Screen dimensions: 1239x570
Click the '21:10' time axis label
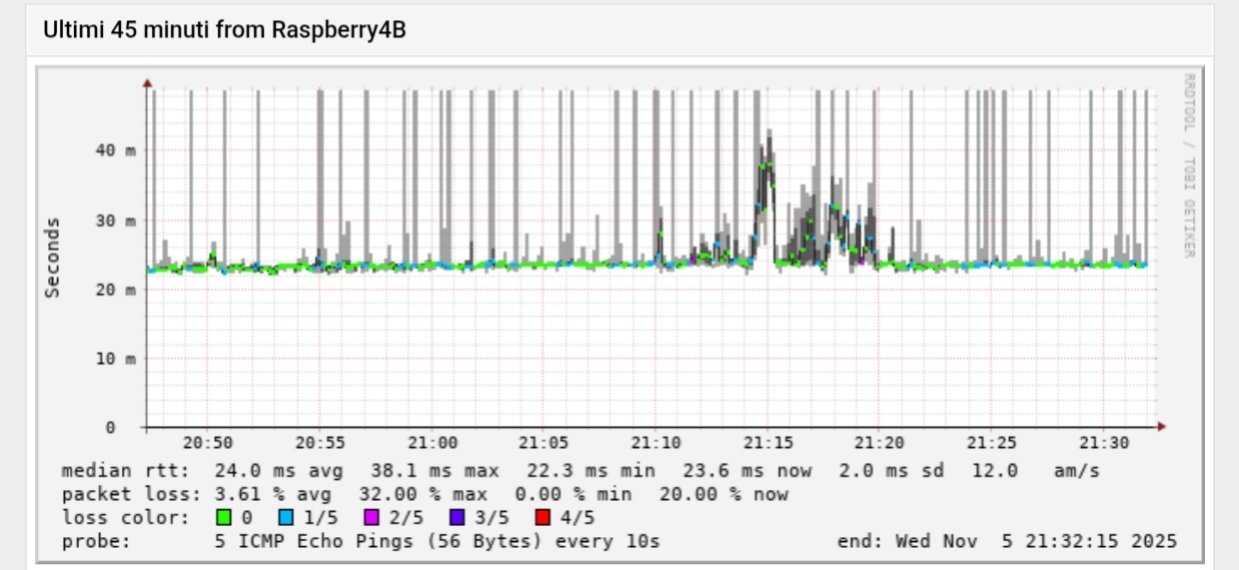656,442
